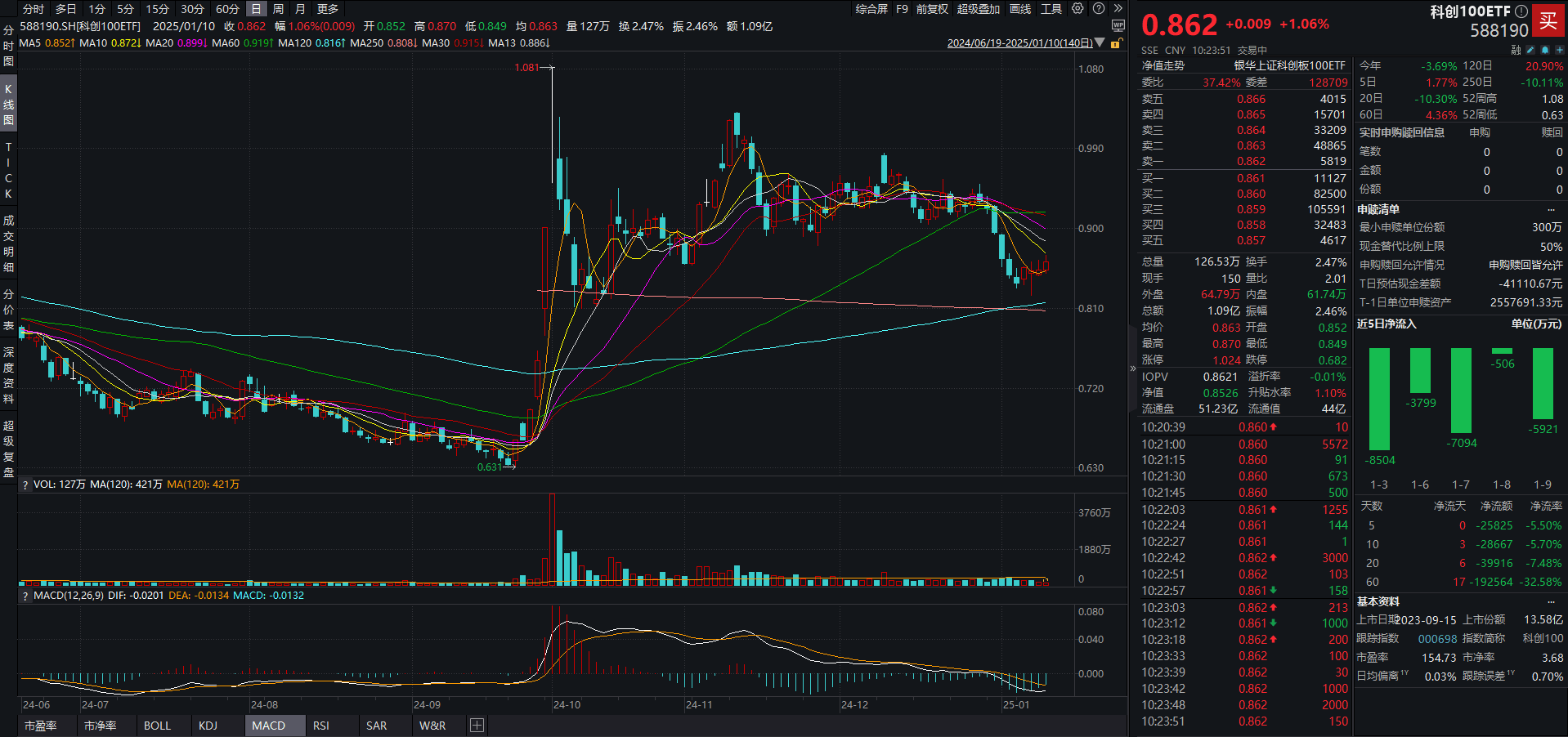This screenshot has height=737, width=1568.
Task: Click the question mark icon beside MACD(12,26,9)
Action: coord(25,596)
